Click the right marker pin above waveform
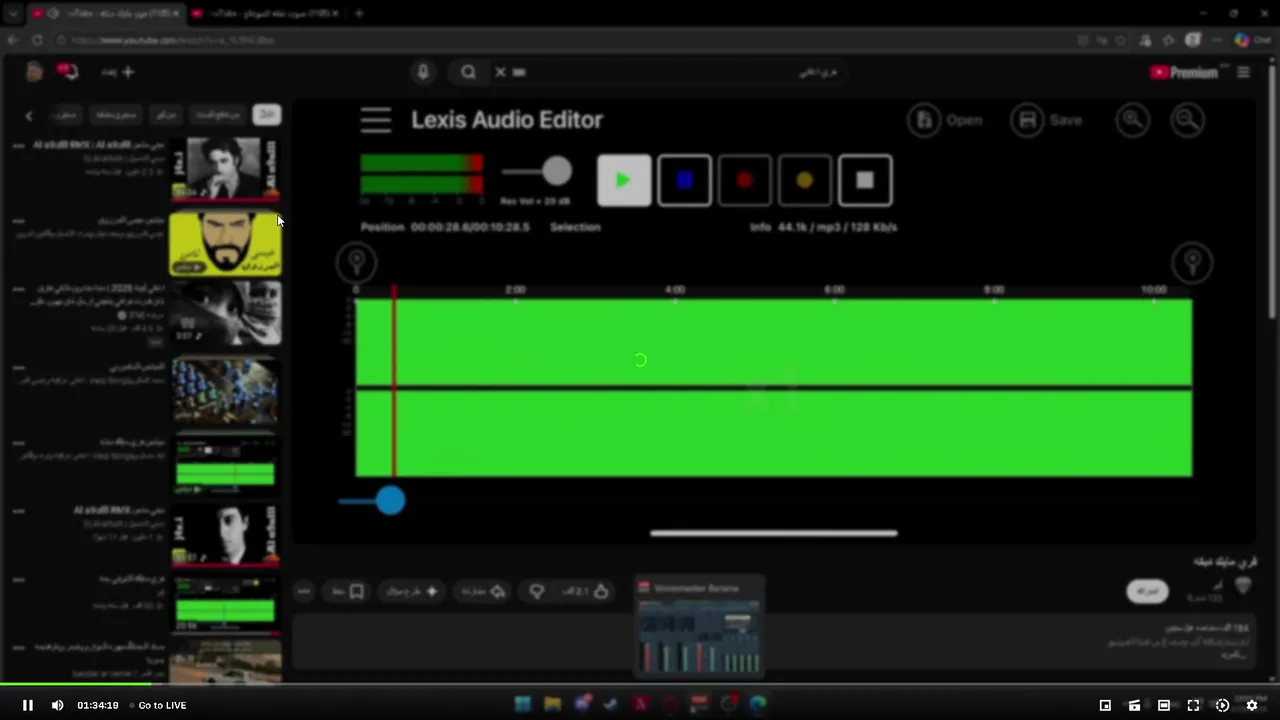 (x=1192, y=263)
